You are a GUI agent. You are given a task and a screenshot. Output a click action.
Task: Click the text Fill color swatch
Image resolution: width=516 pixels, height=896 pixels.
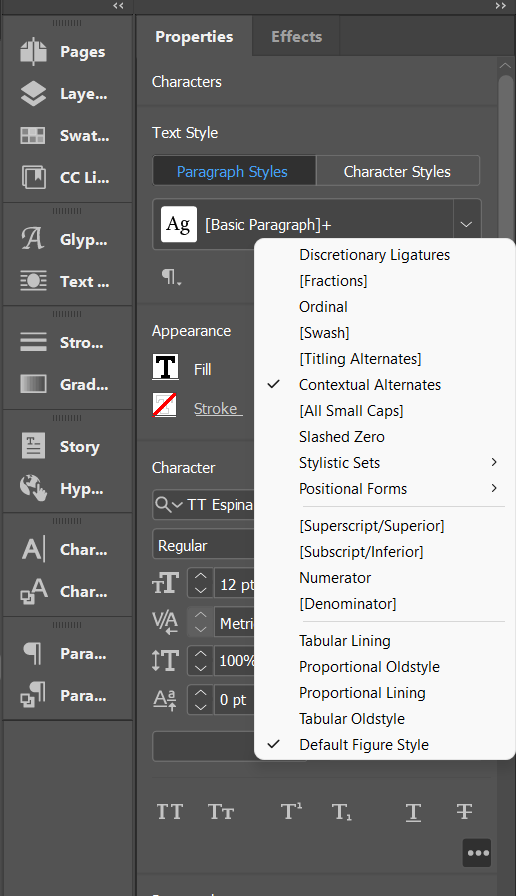click(165, 367)
